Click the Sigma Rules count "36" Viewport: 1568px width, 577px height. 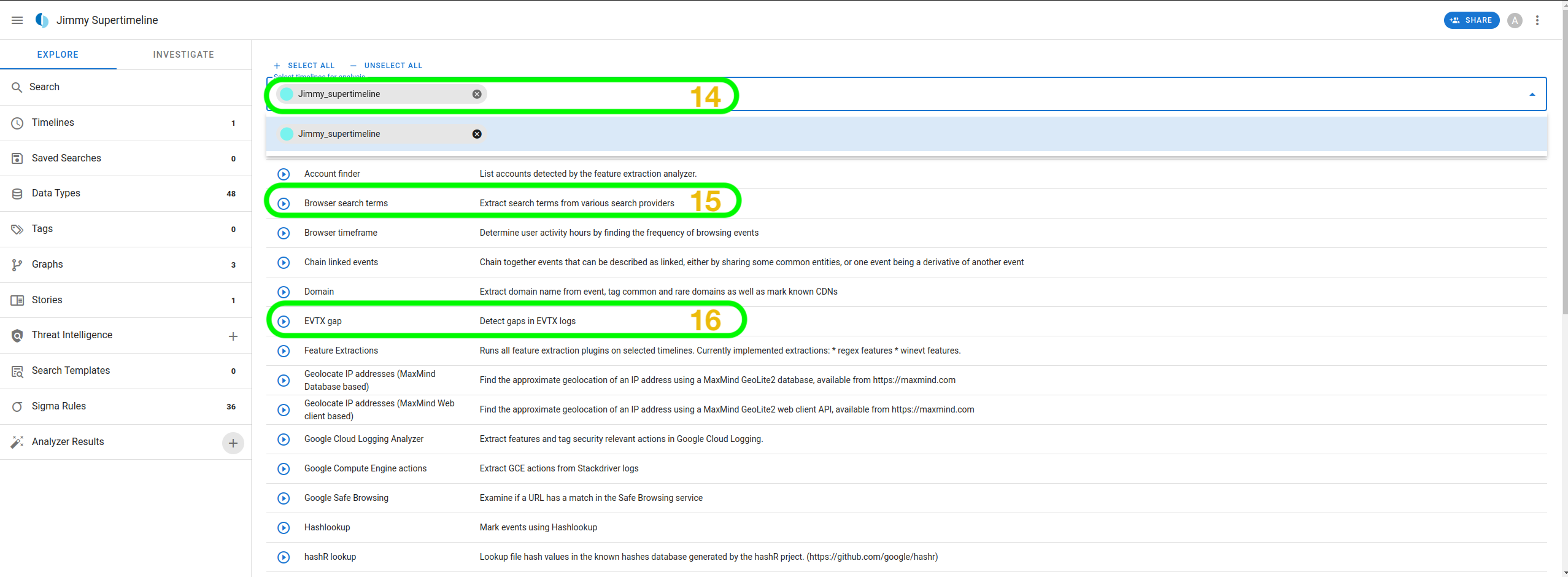tap(231, 407)
